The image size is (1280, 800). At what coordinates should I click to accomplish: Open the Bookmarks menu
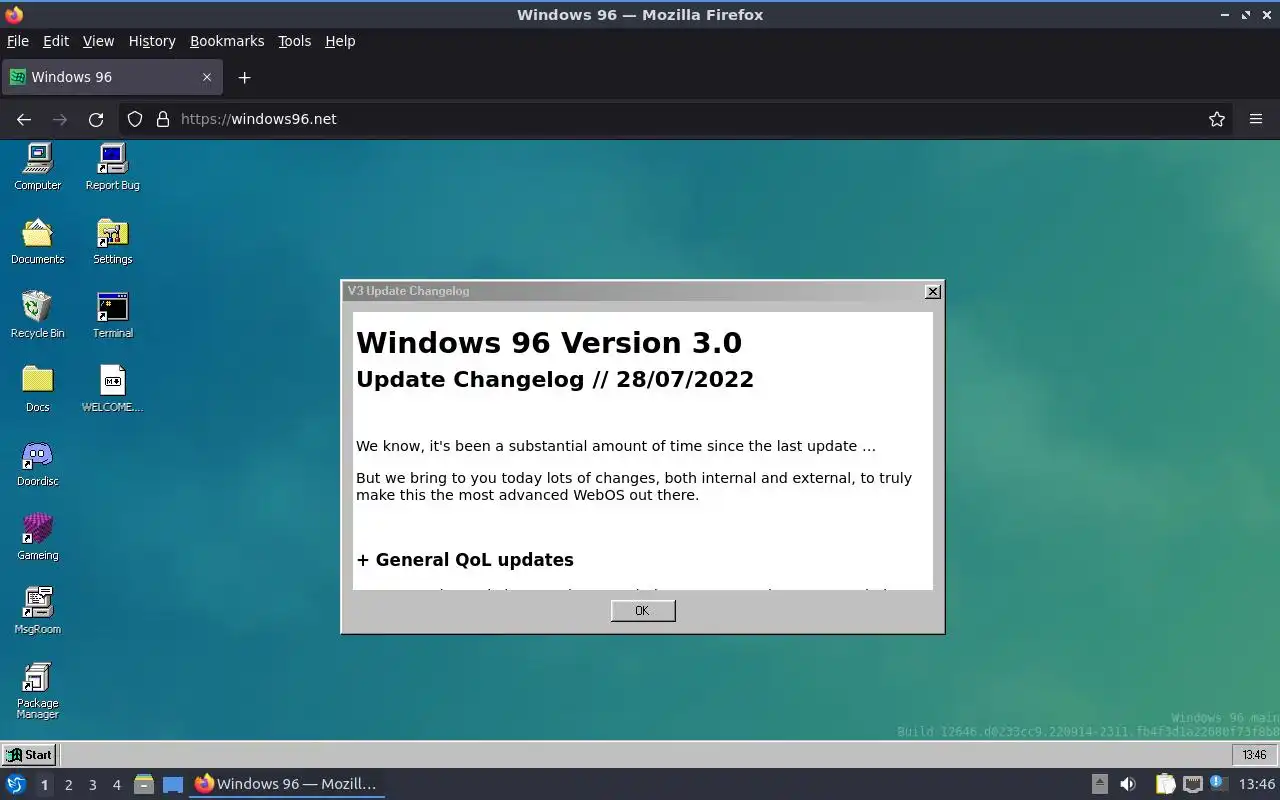[x=227, y=41]
